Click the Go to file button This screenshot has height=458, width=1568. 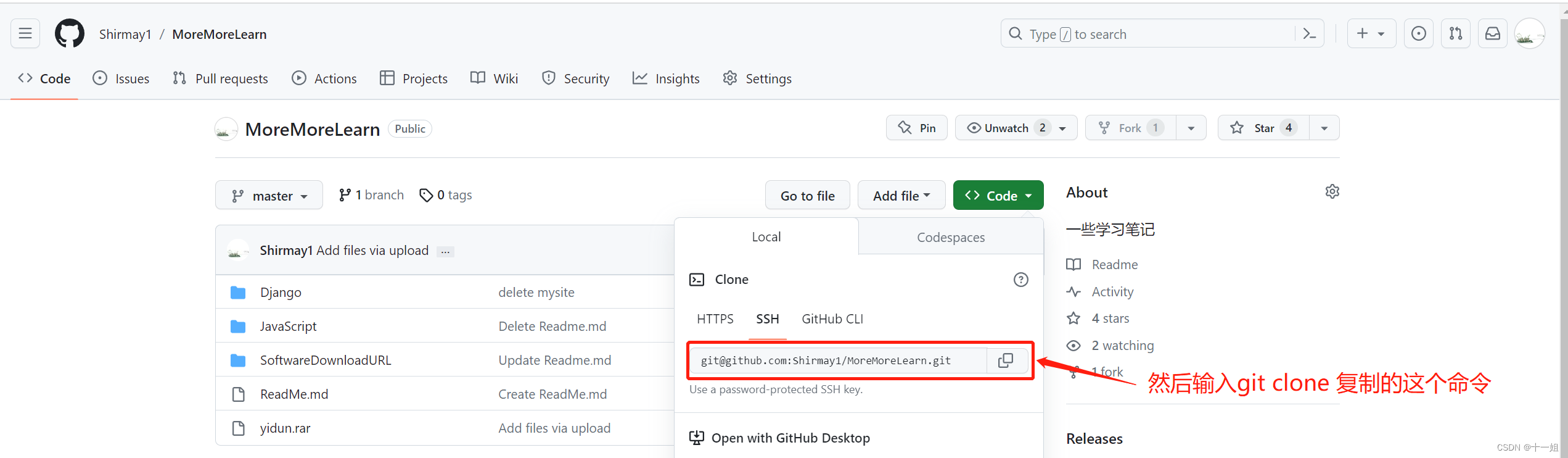tap(808, 195)
